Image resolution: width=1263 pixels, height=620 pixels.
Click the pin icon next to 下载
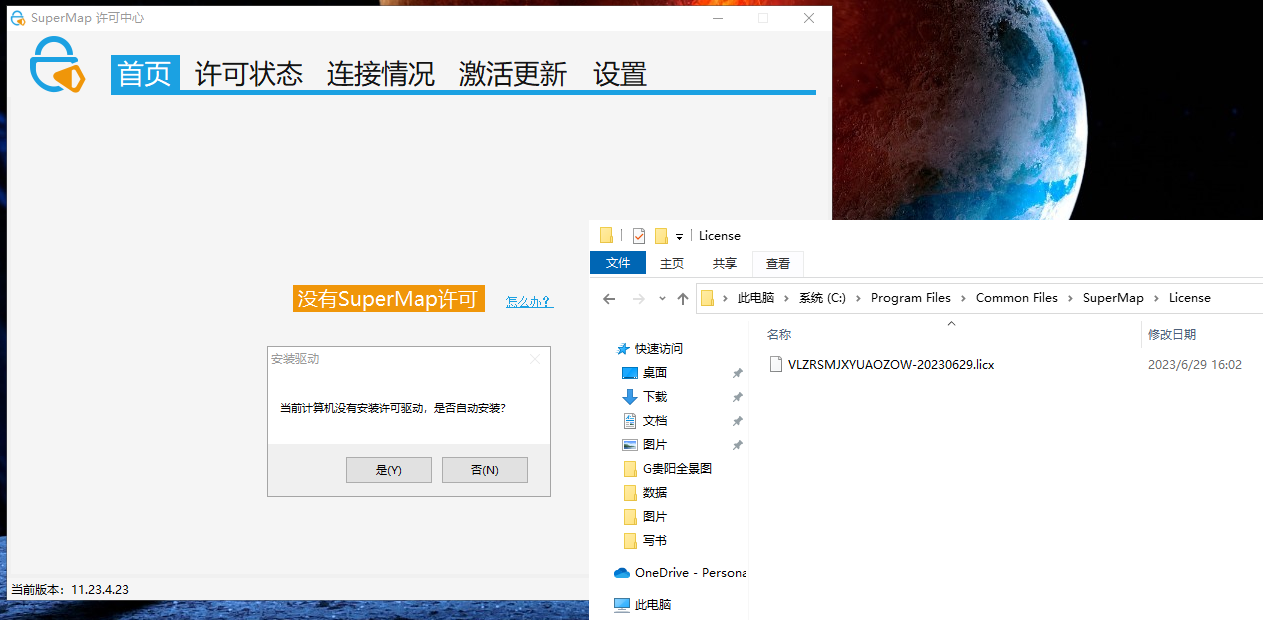pos(738,396)
